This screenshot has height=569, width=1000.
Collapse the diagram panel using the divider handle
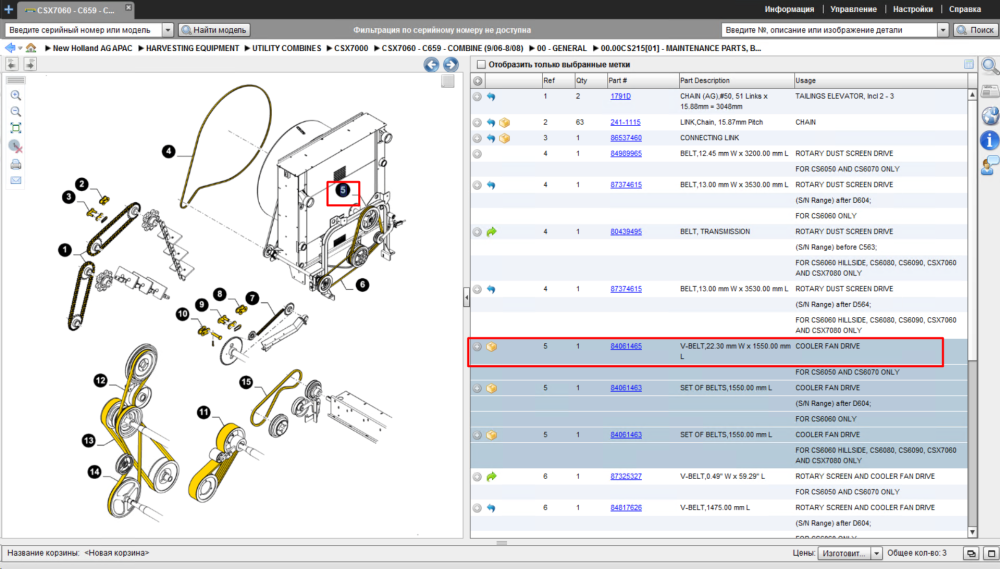(466, 297)
